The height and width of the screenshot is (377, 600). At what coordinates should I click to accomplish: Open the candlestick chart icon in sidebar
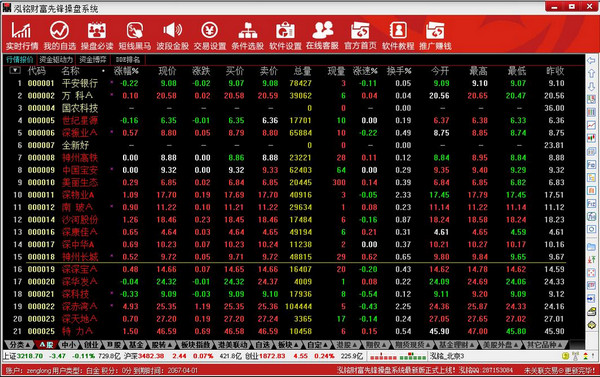tap(591, 138)
